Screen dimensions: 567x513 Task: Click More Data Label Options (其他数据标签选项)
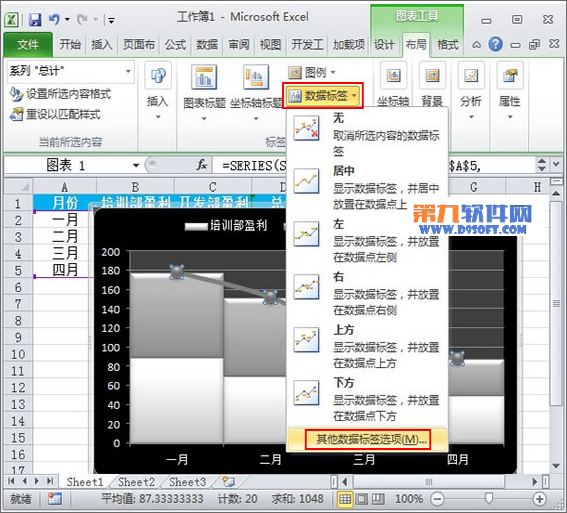tap(367, 439)
